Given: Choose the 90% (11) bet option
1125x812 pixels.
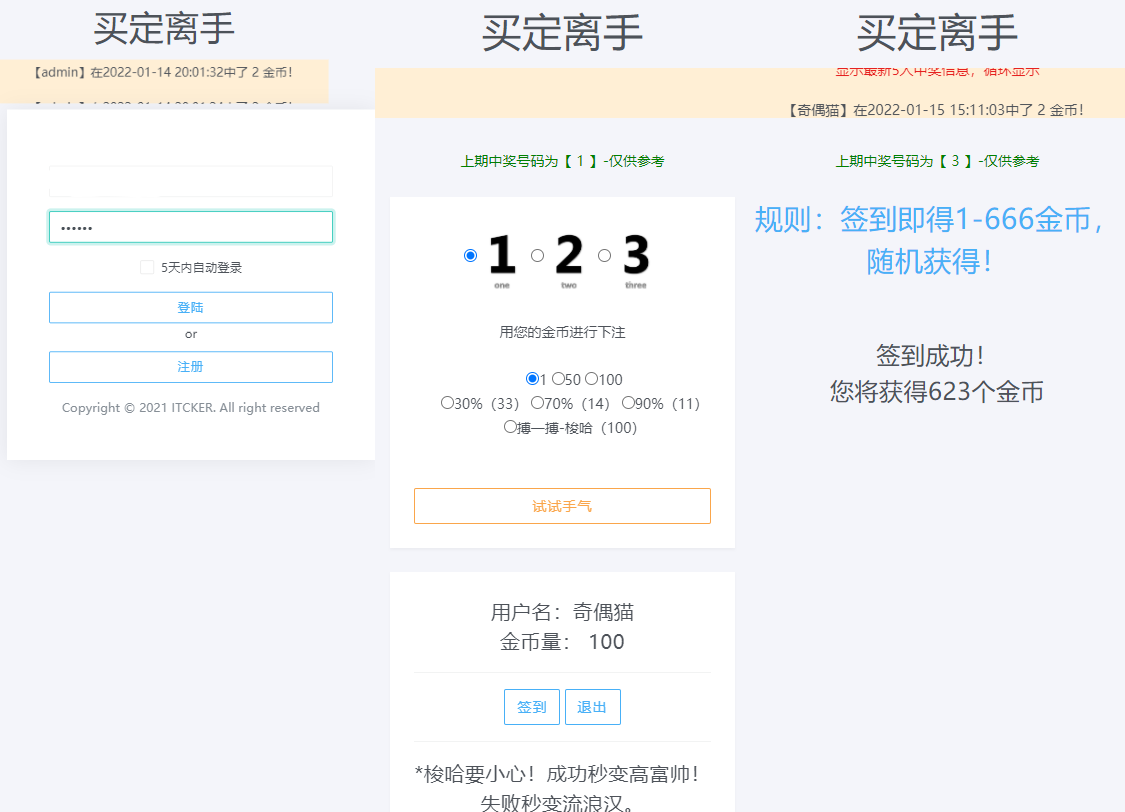Looking at the screenshot, I should point(628,402).
